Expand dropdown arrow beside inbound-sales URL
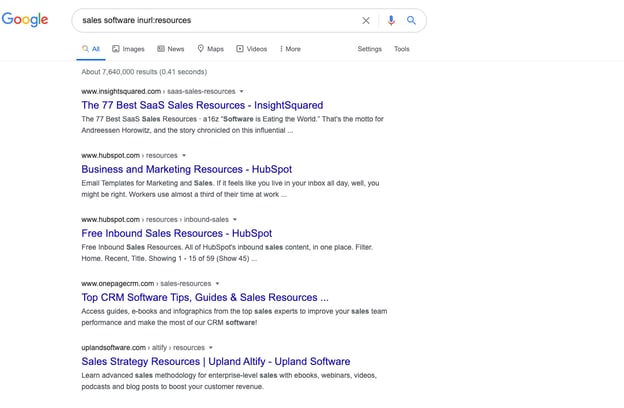This screenshot has height=408, width=624. click(x=235, y=220)
